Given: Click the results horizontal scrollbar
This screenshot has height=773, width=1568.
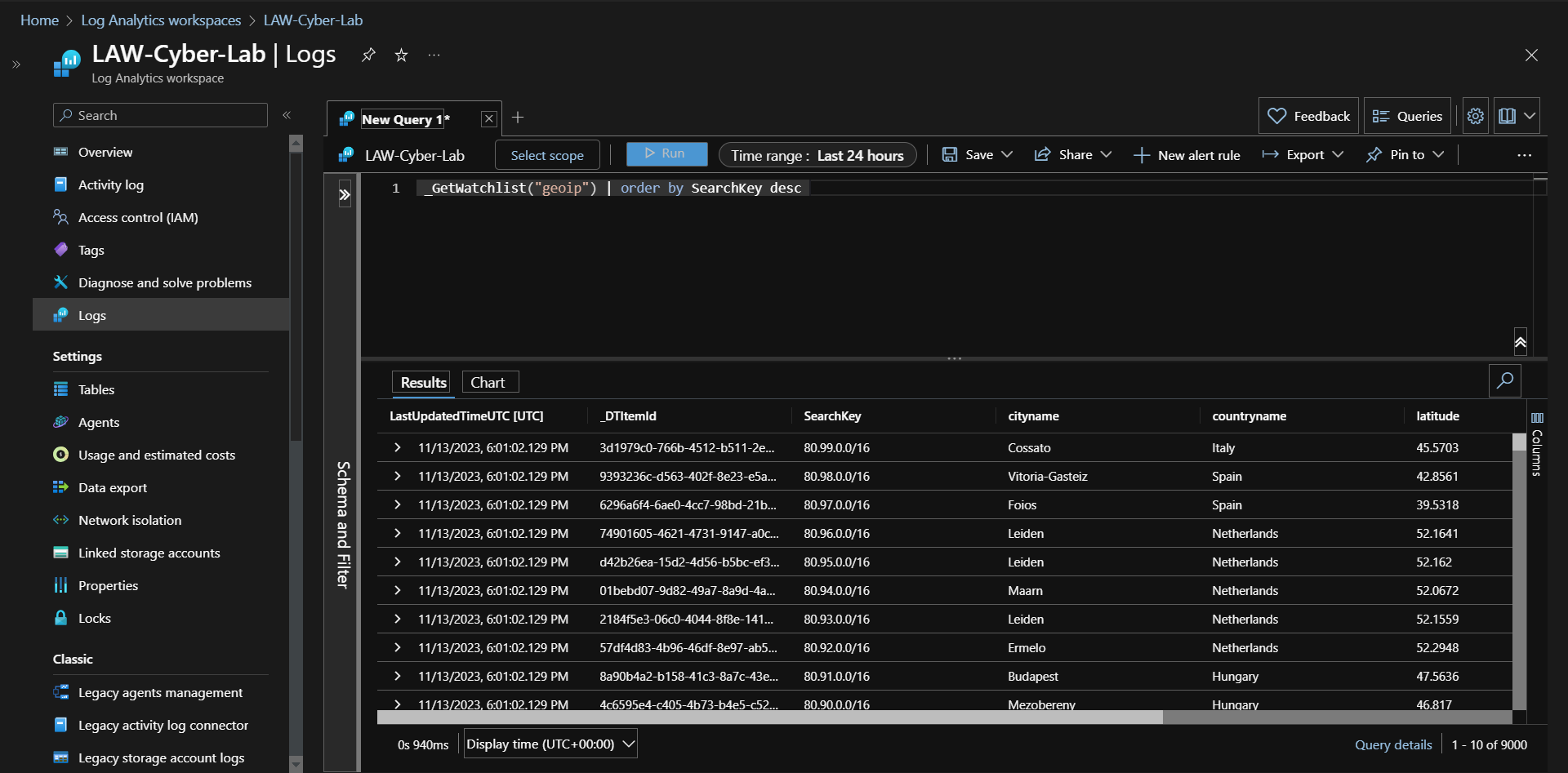Looking at the screenshot, I should pyautogui.click(x=769, y=717).
